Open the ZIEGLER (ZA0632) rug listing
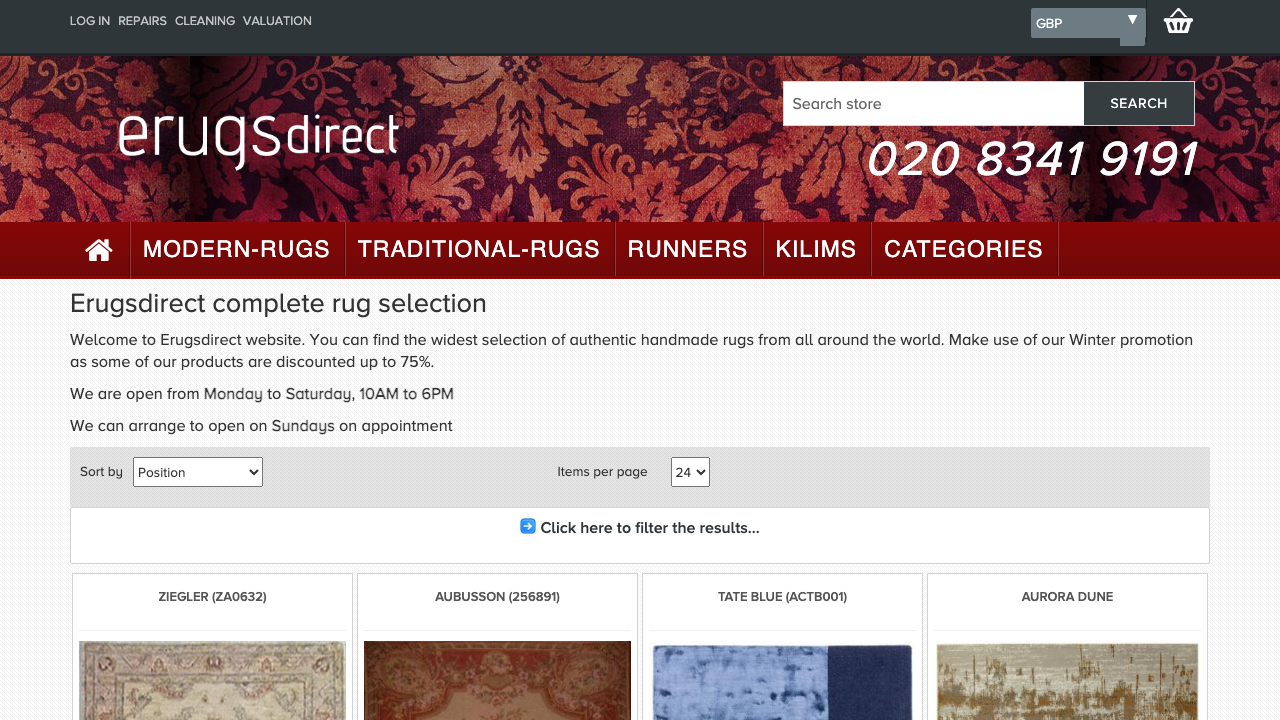1280x720 pixels. pyautogui.click(x=212, y=596)
